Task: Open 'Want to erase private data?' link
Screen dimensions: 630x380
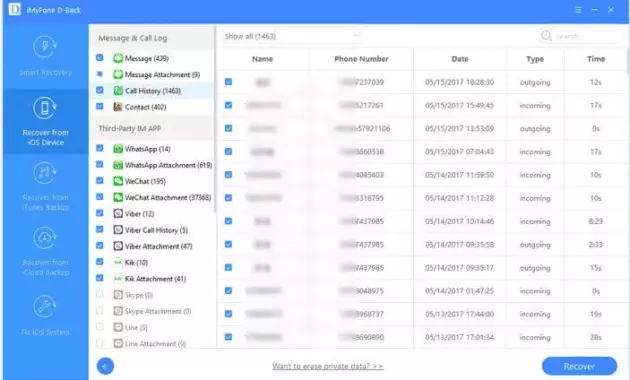Action: coord(327,366)
